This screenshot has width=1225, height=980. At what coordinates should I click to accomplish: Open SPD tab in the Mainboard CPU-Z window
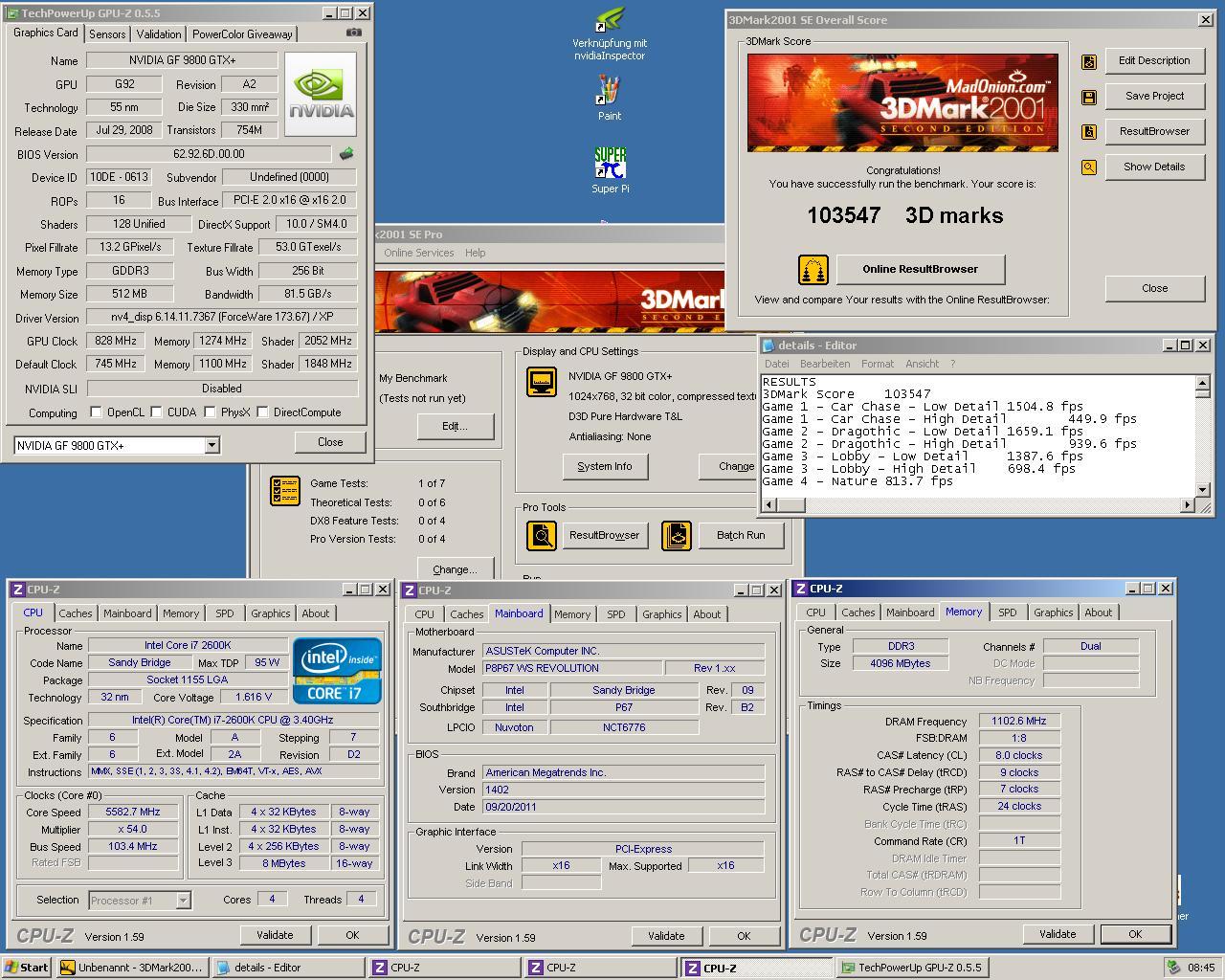click(x=615, y=614)
